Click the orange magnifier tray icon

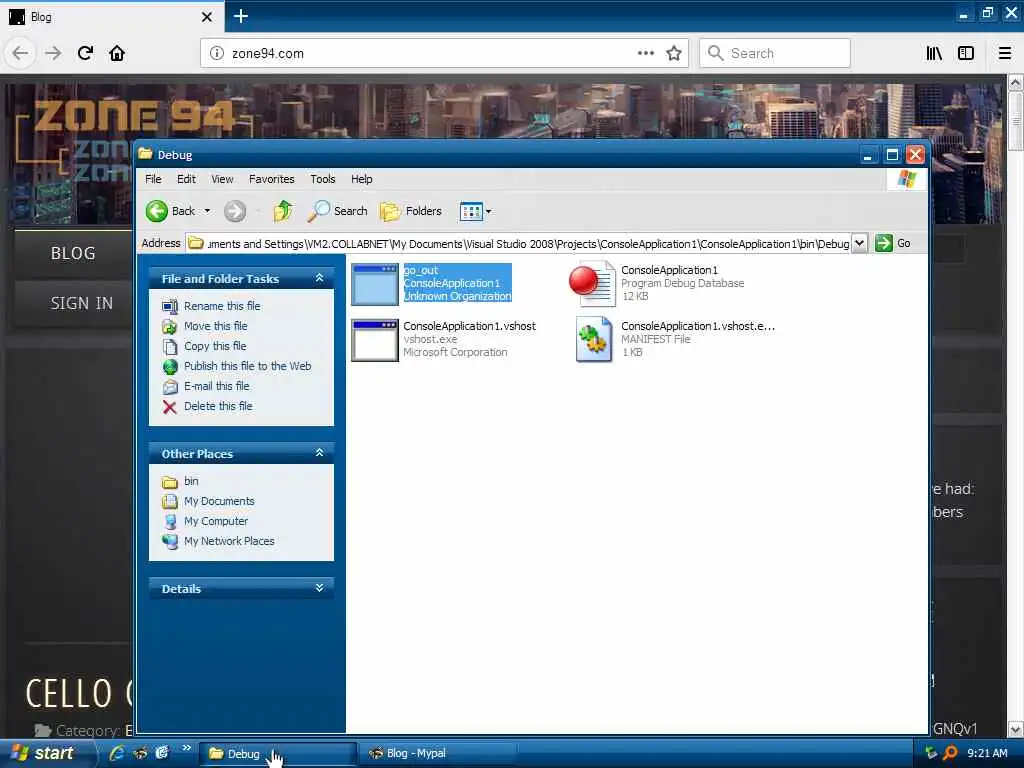point(950,753)
